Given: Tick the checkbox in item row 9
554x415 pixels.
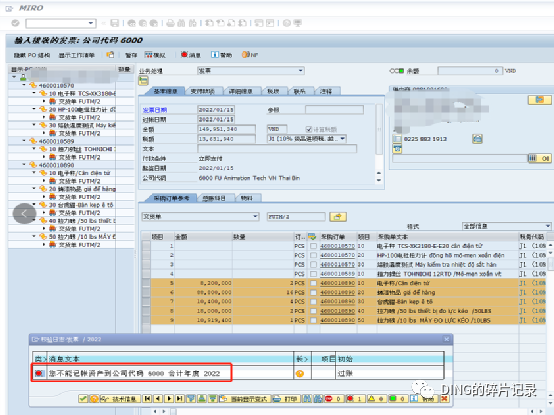Looking at the screenshot, I should [313, 320].
